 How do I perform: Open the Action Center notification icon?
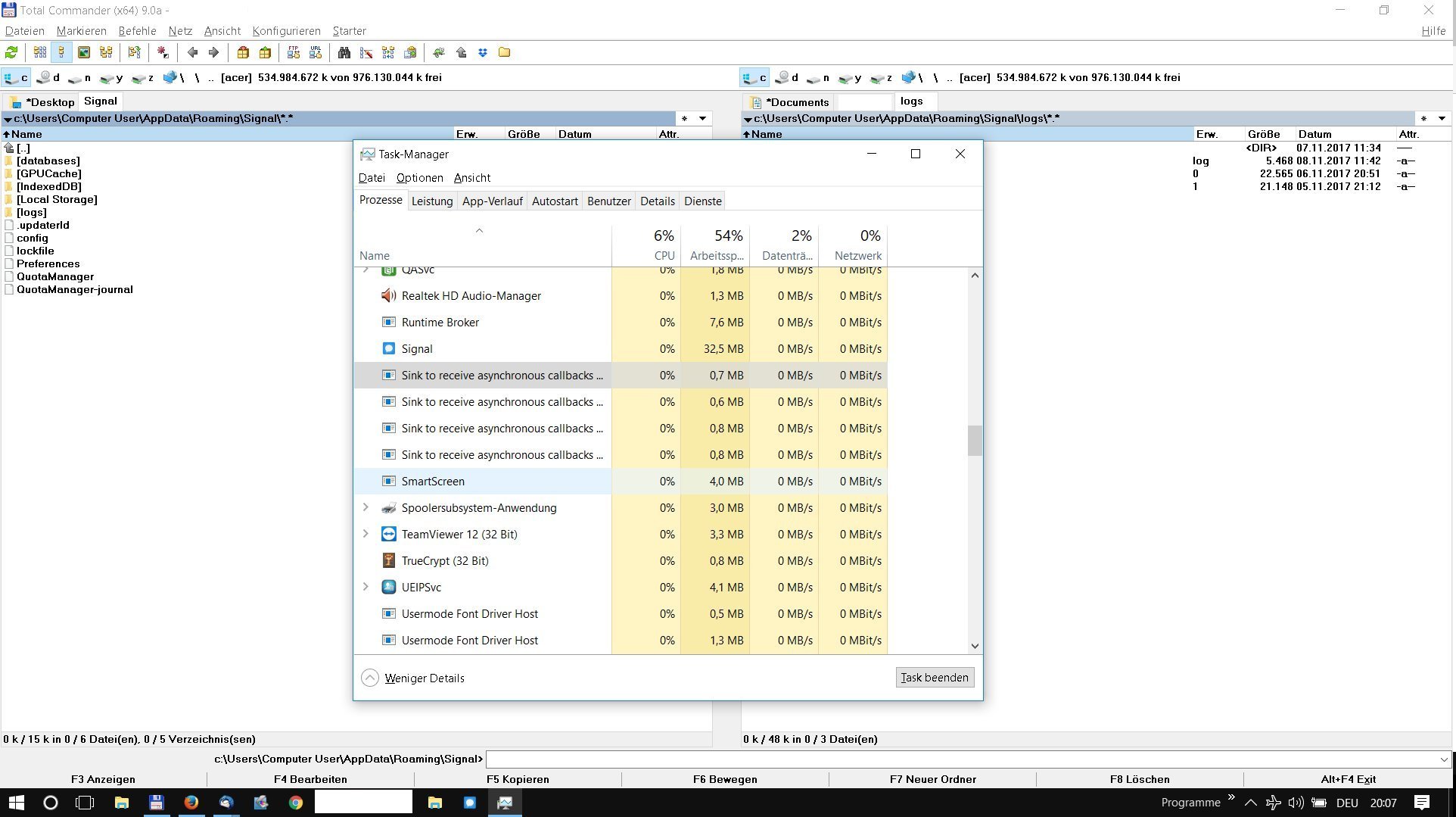(x=1421, y=803)
